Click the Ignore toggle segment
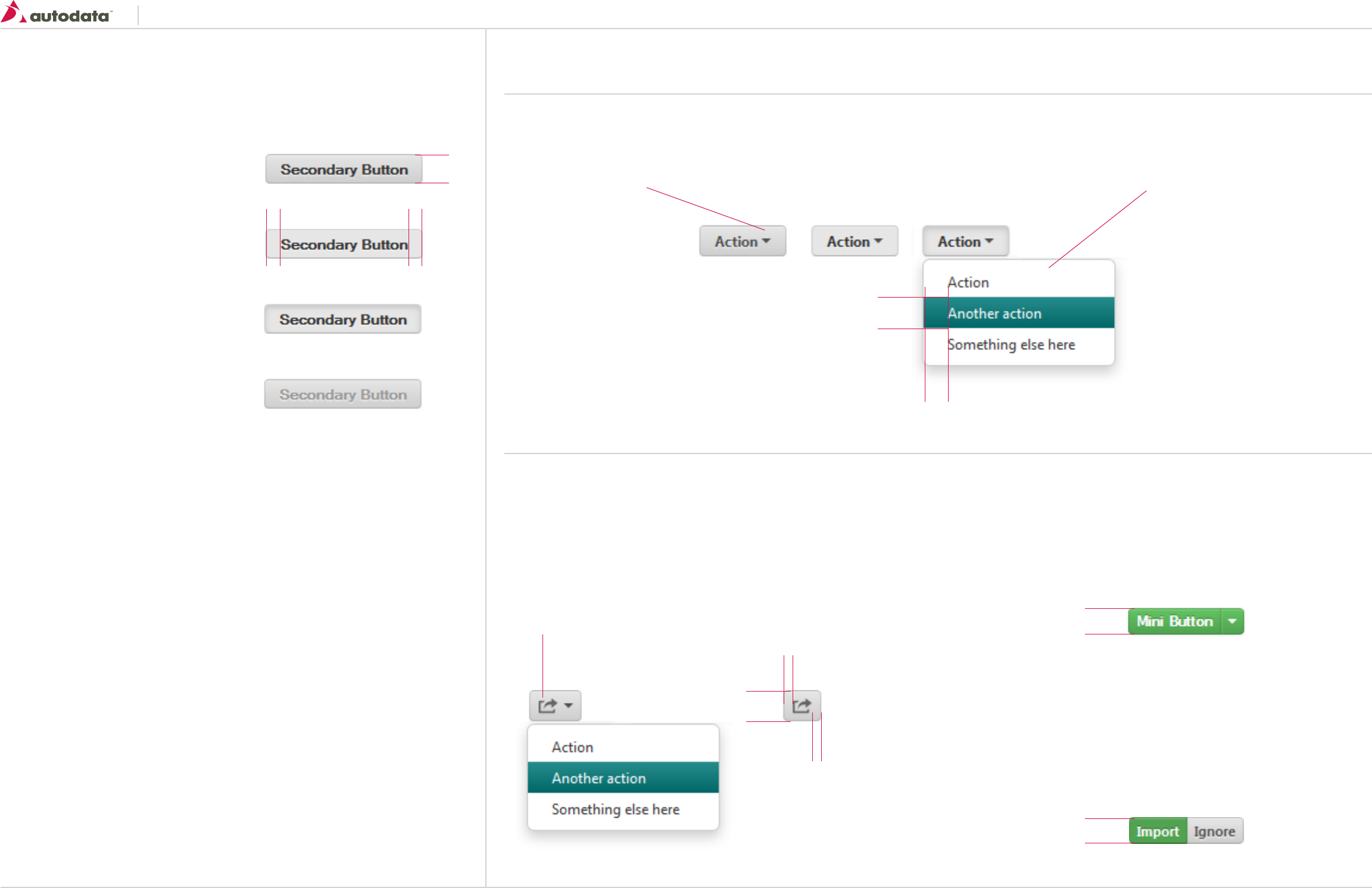 (1214, 831)
